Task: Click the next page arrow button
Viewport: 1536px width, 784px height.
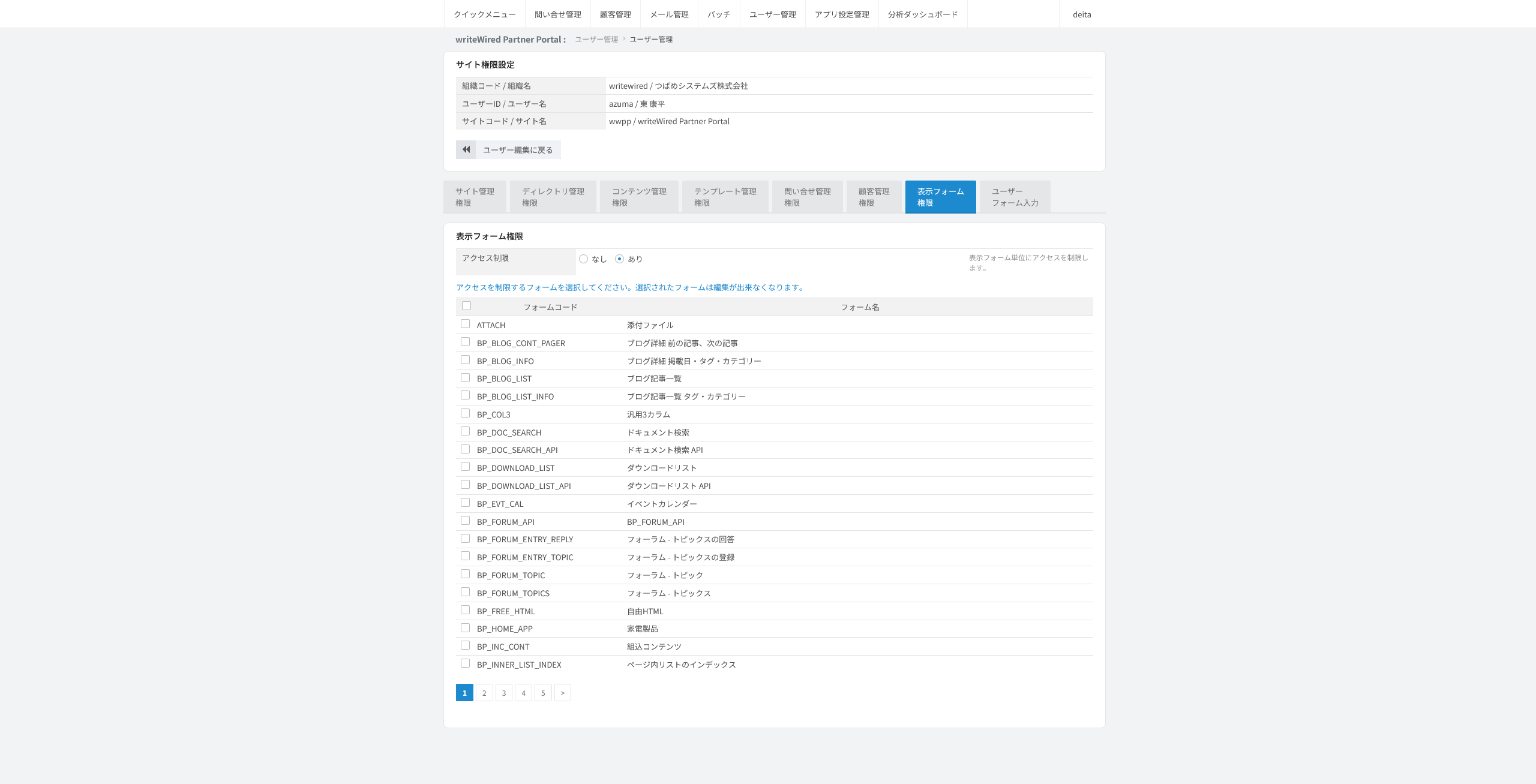Action: (x=563, y=693)
